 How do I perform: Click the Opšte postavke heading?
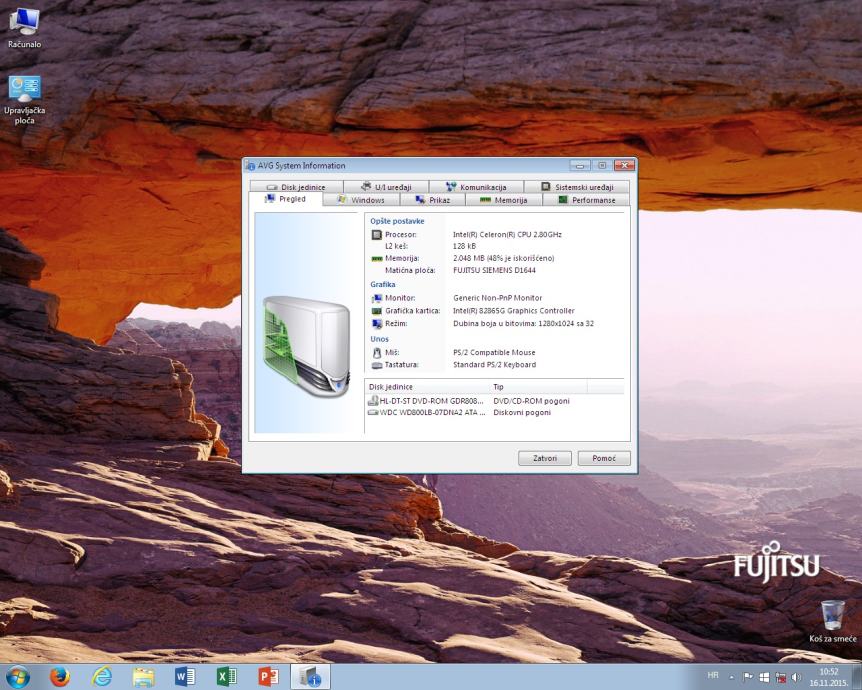[x=397, y=221]
